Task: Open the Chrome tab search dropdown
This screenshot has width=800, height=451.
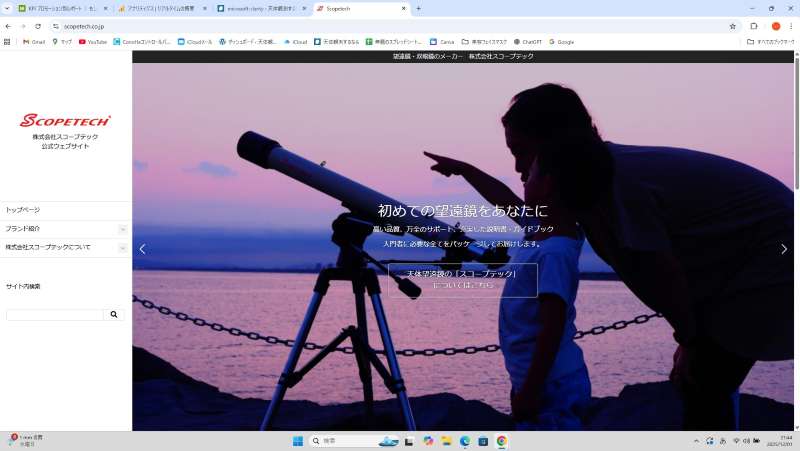Action: click(x=8, y=8)
